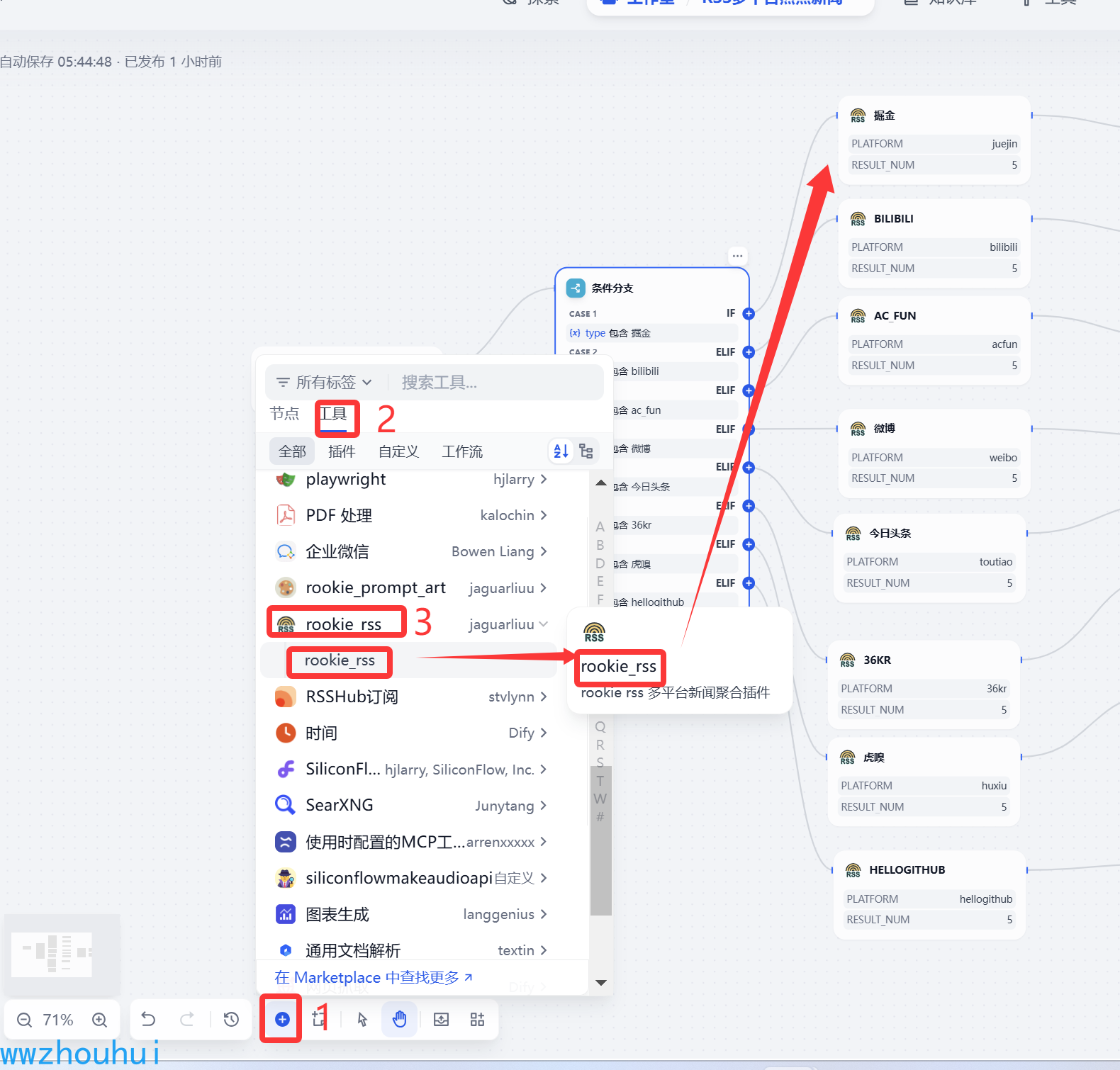
Task: Switch to hand pan mode
Action: (x=400, y=1019)
